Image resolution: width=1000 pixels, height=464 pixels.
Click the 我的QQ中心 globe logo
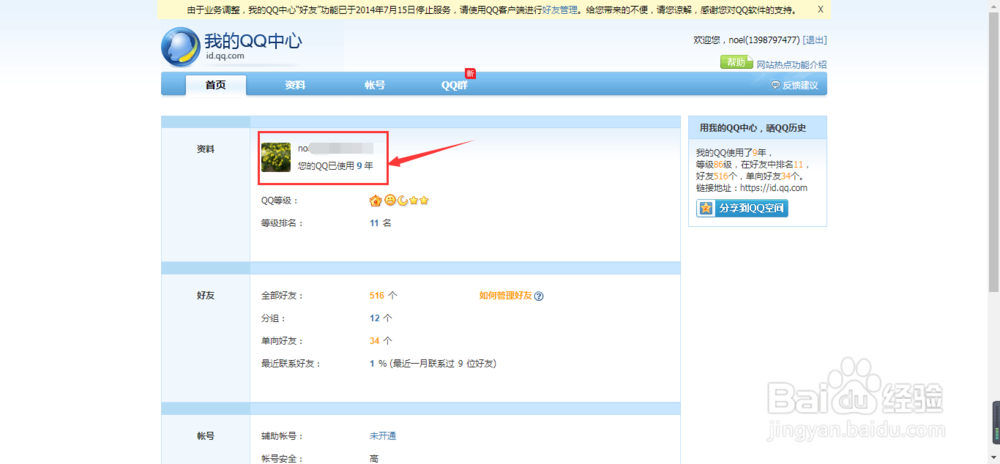click(x=181, y=47)
